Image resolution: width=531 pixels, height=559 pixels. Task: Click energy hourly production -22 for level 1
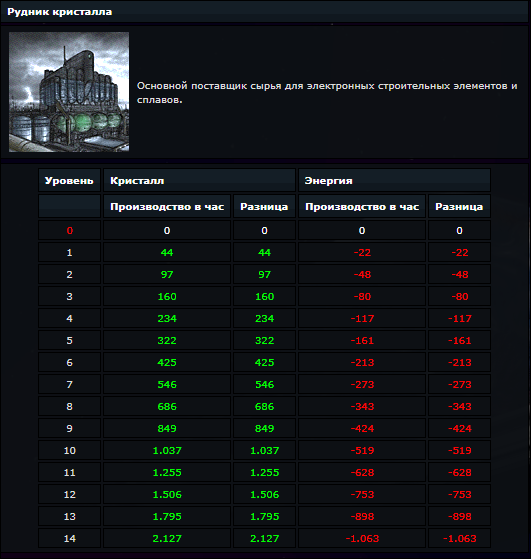362,252
